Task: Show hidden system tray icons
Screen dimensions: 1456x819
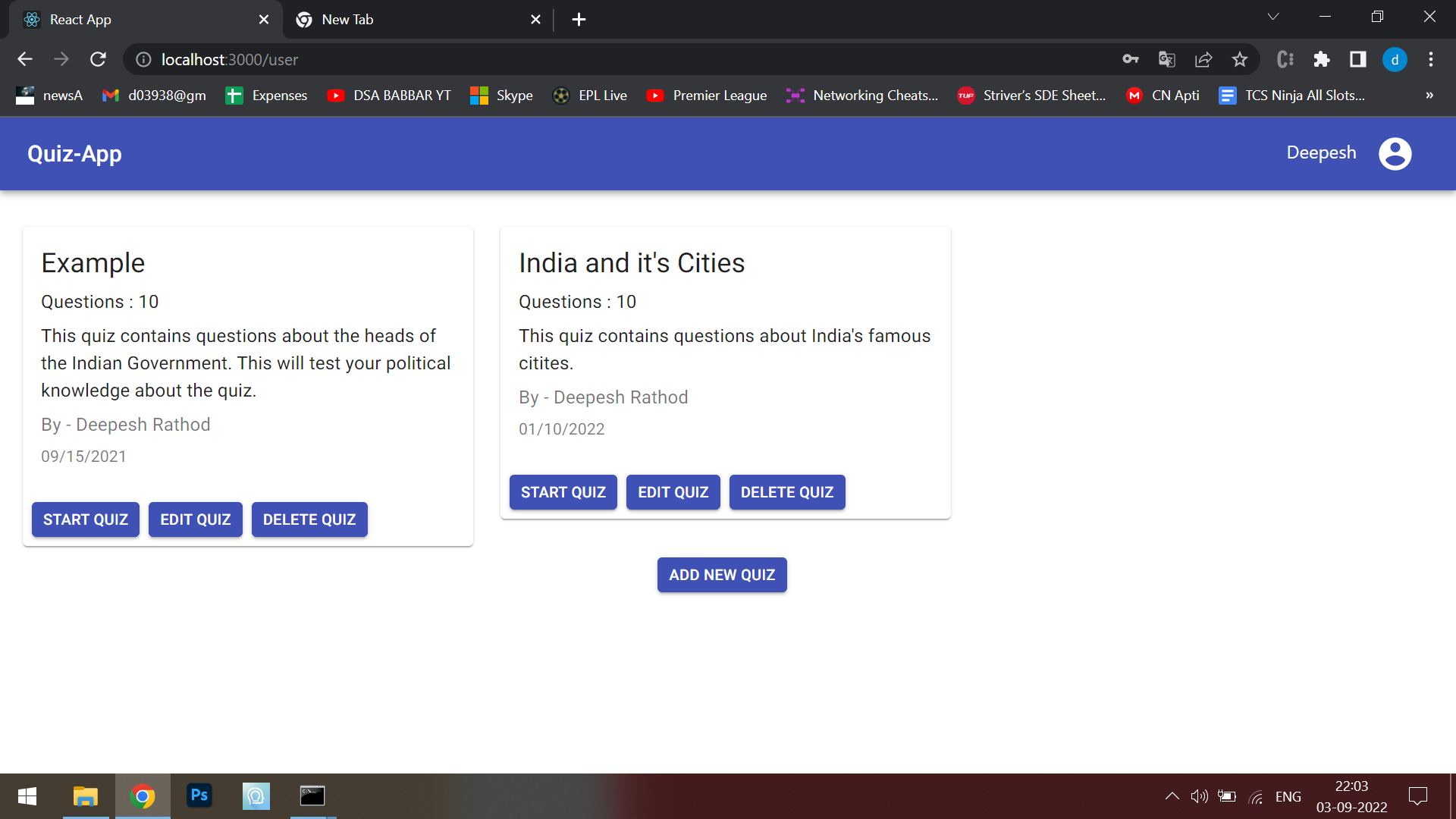Action: click(1172, 796)
